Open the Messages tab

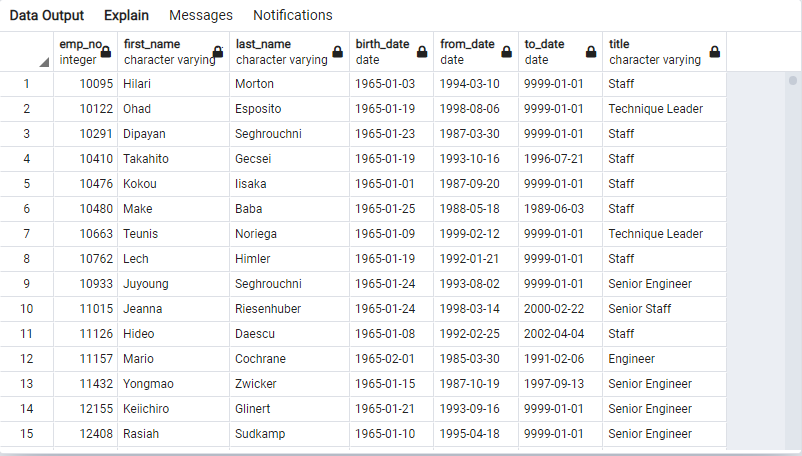point(201,15)
